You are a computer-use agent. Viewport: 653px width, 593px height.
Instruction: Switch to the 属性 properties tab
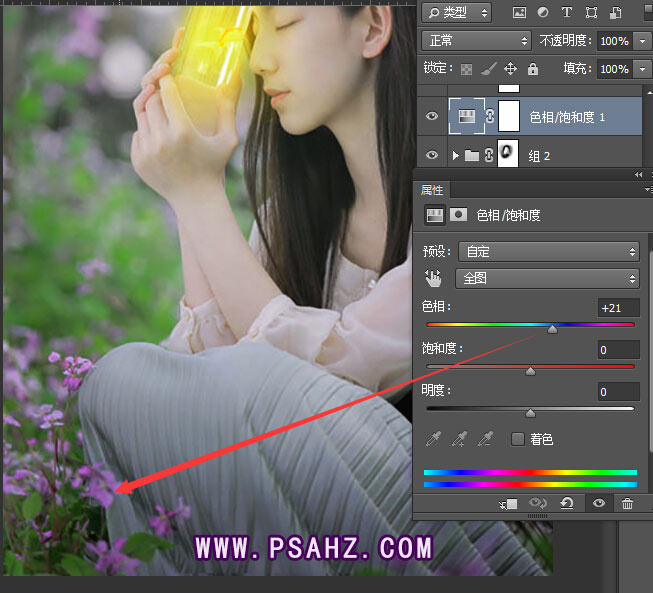point(432,190)
